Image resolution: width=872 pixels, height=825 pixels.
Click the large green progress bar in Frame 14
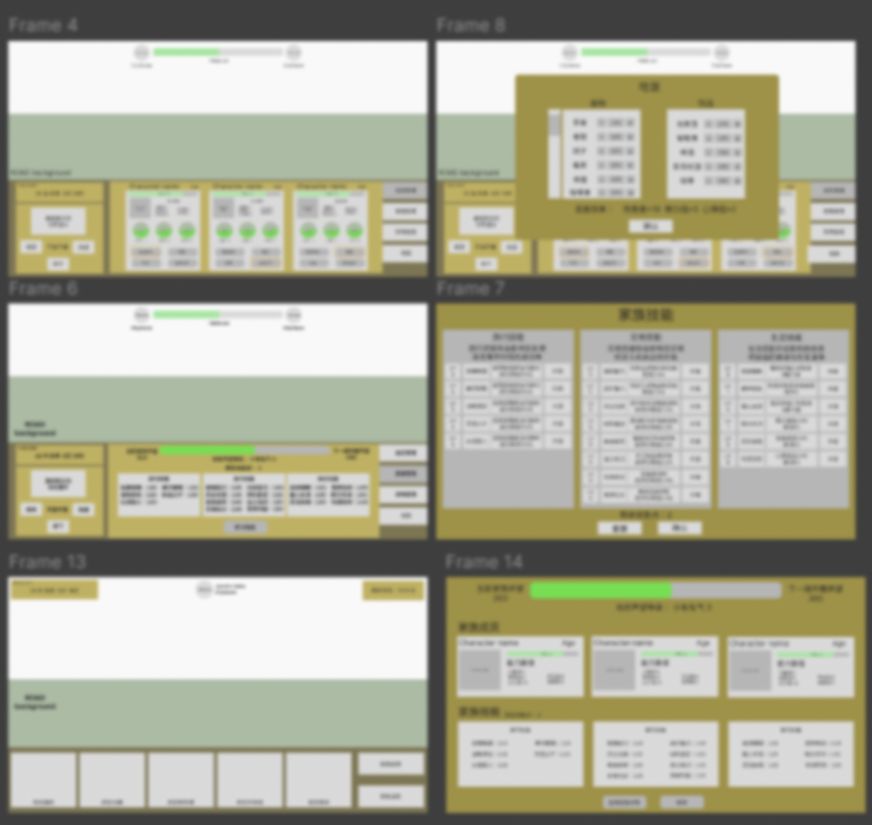coord(655,590)
